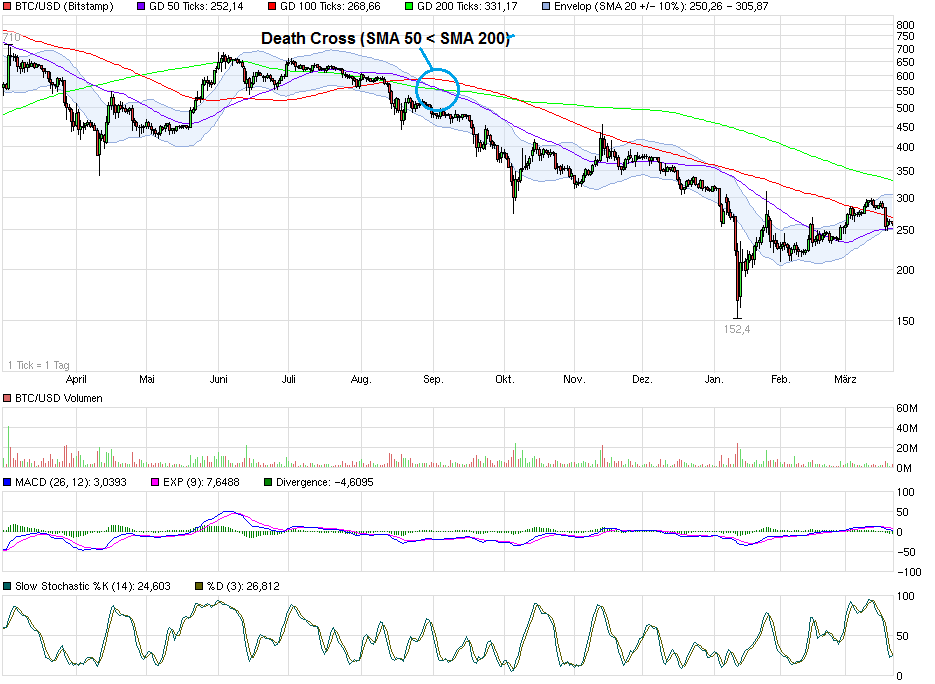Click the '710' high price label

11,38
